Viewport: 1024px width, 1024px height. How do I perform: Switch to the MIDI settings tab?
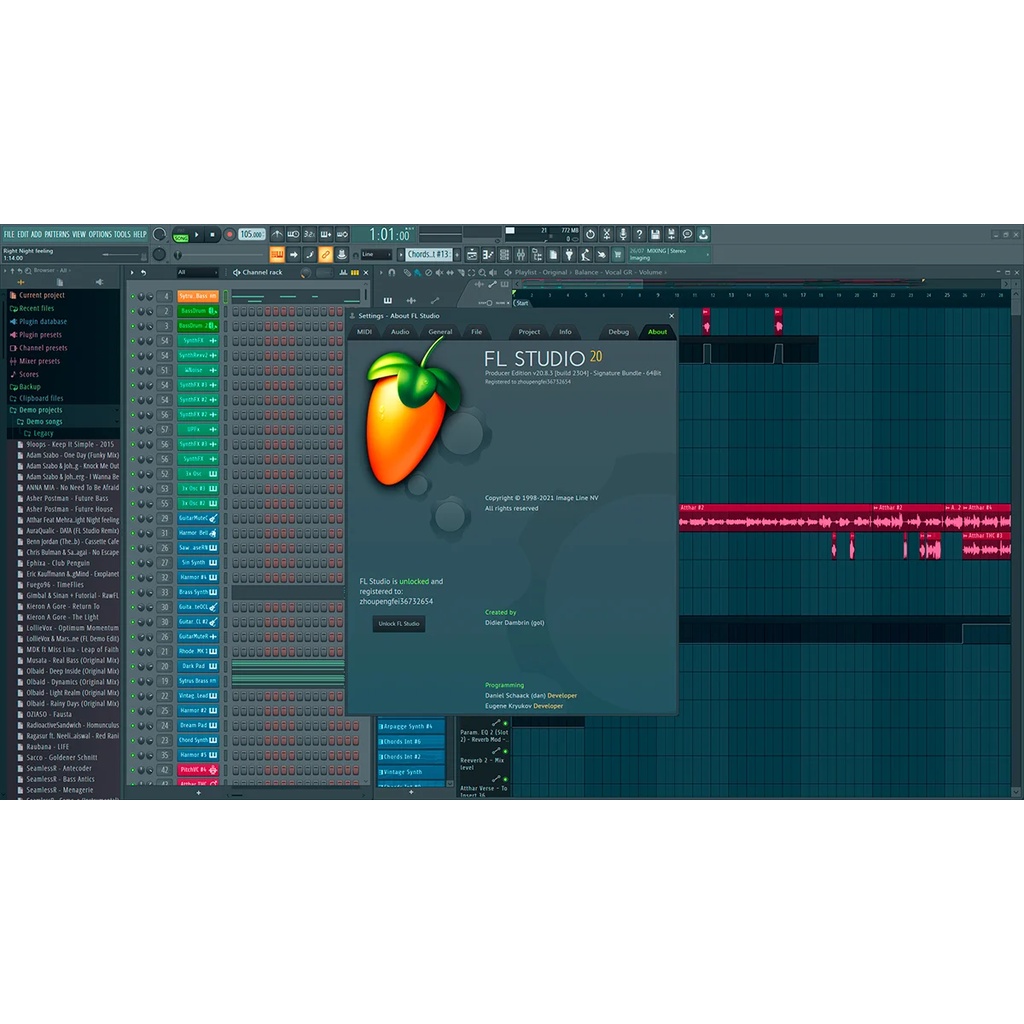[364, 332]
